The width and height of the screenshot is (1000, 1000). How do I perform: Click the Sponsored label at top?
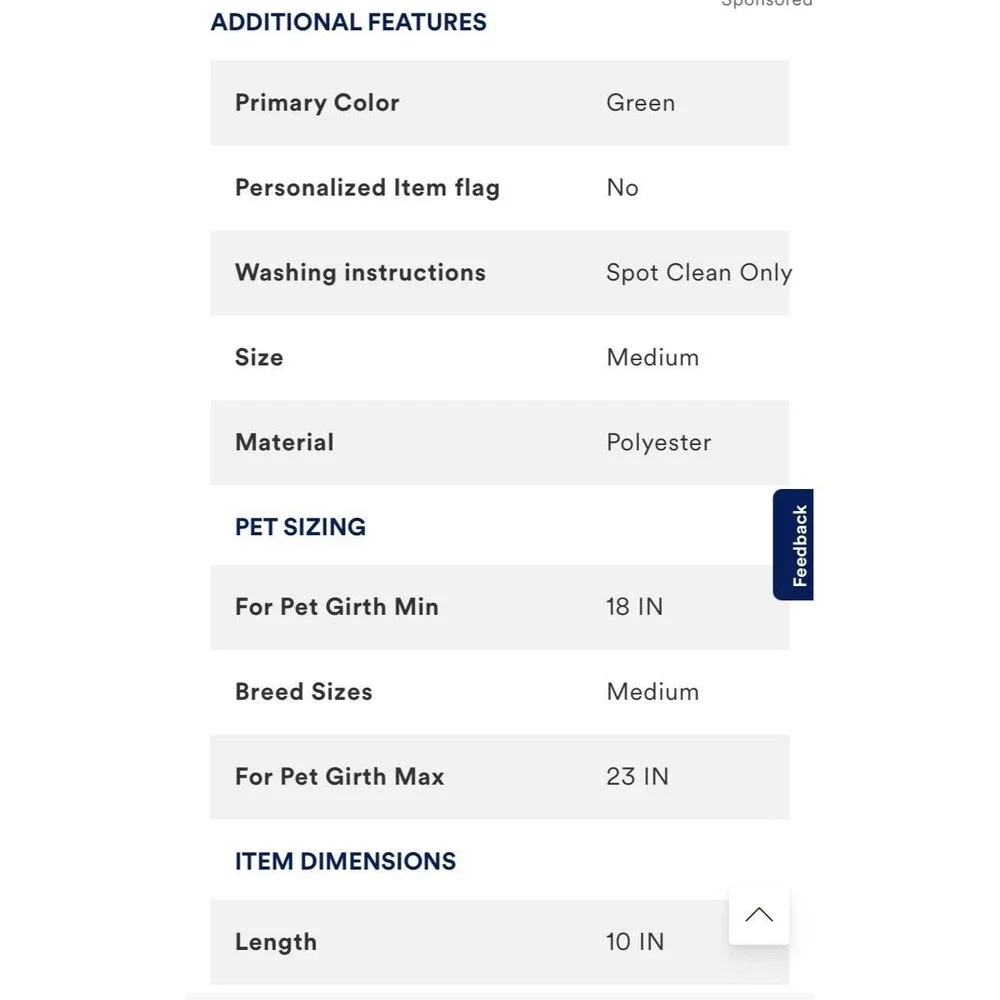pos(767,3)
